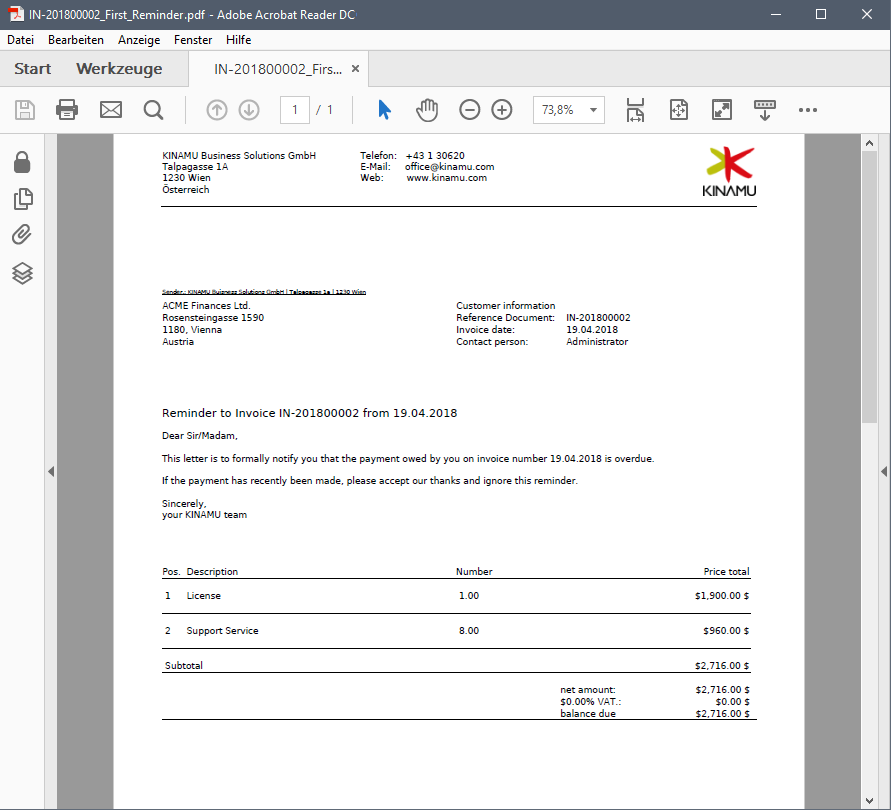
Task: Click the KINAMU logo in the document
Action: click(730, 172)
